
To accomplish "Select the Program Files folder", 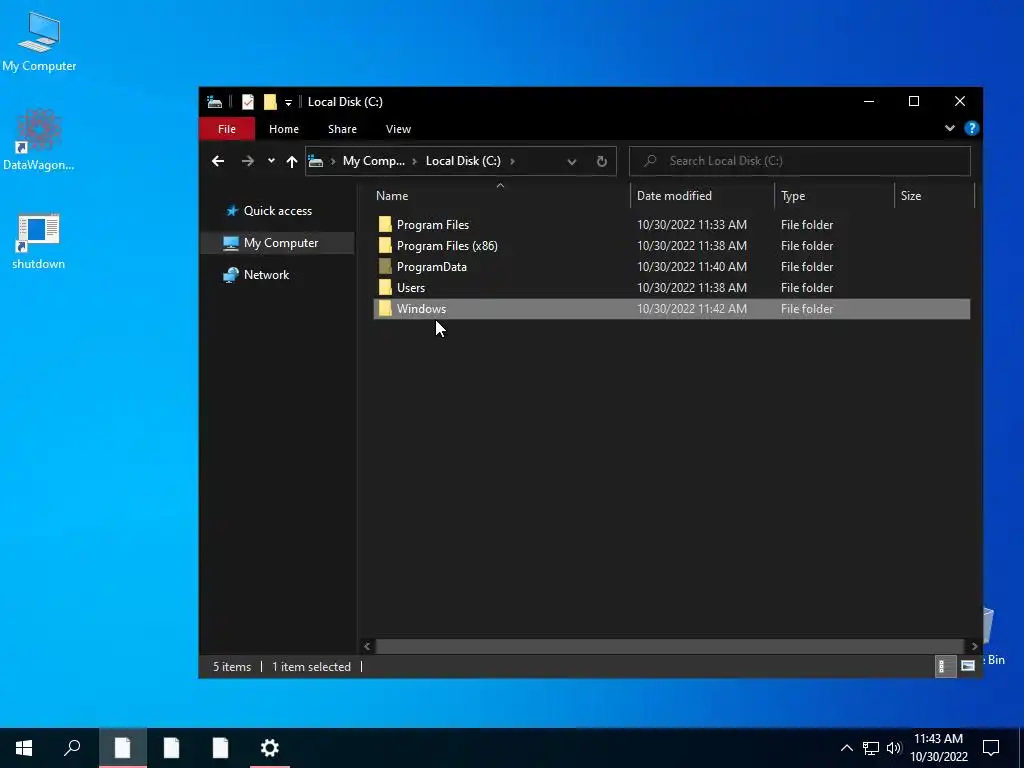I will pyautogui.click(x=671, y=225).
